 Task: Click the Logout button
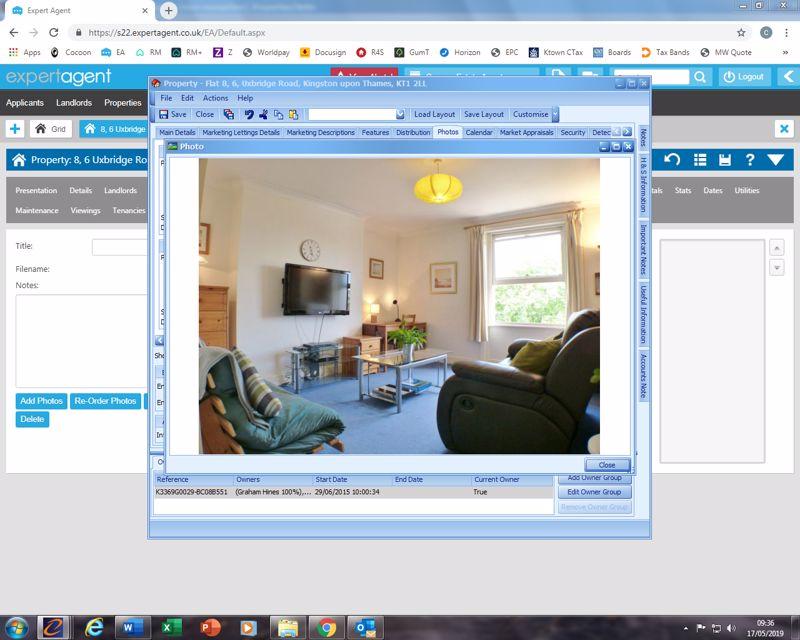[x=745, y=77]
